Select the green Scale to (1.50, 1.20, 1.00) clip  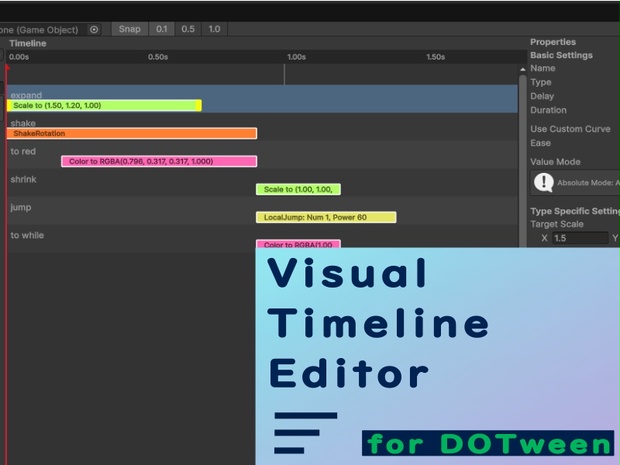point(104,106)
